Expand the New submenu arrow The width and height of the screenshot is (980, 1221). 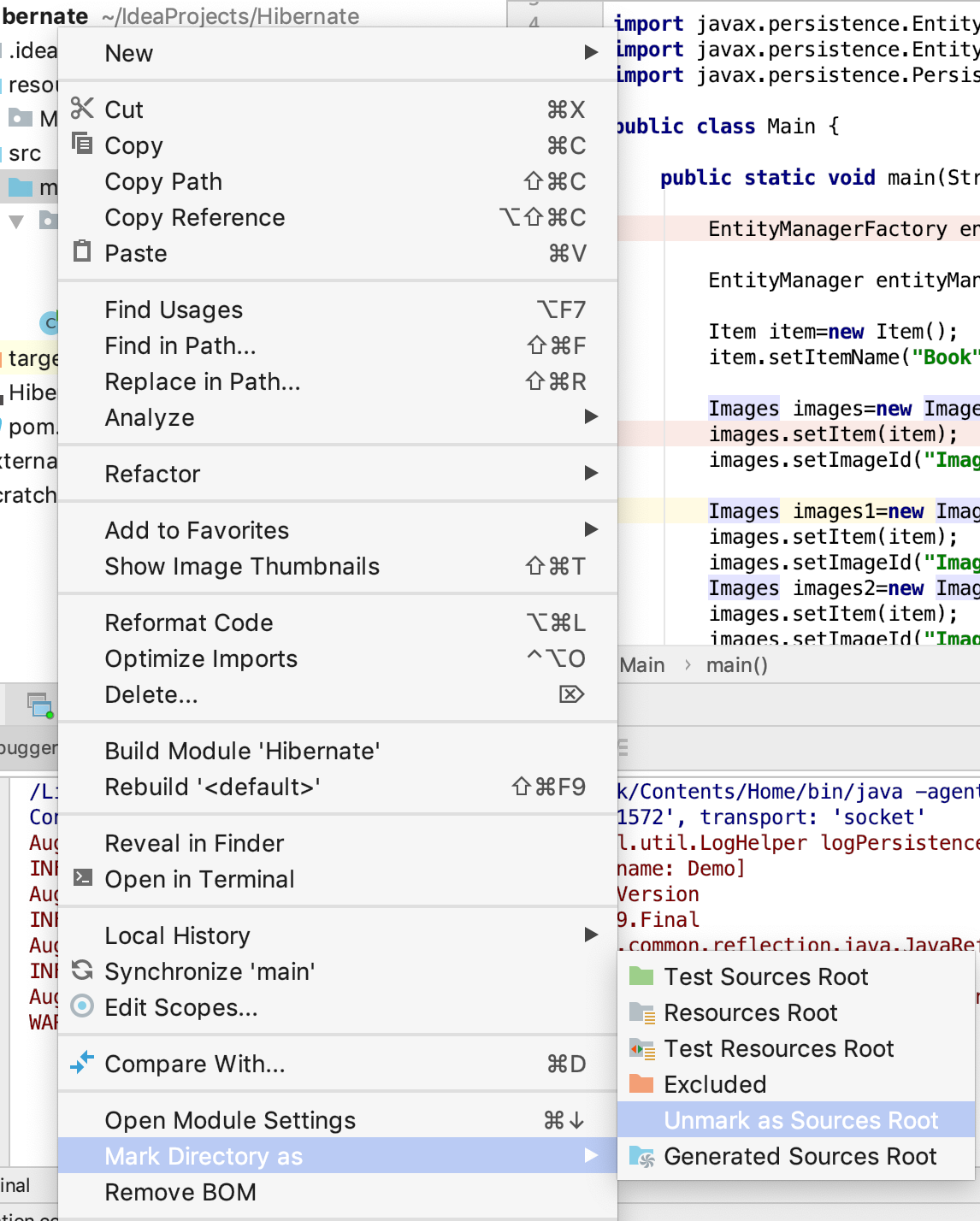[591, 53]
